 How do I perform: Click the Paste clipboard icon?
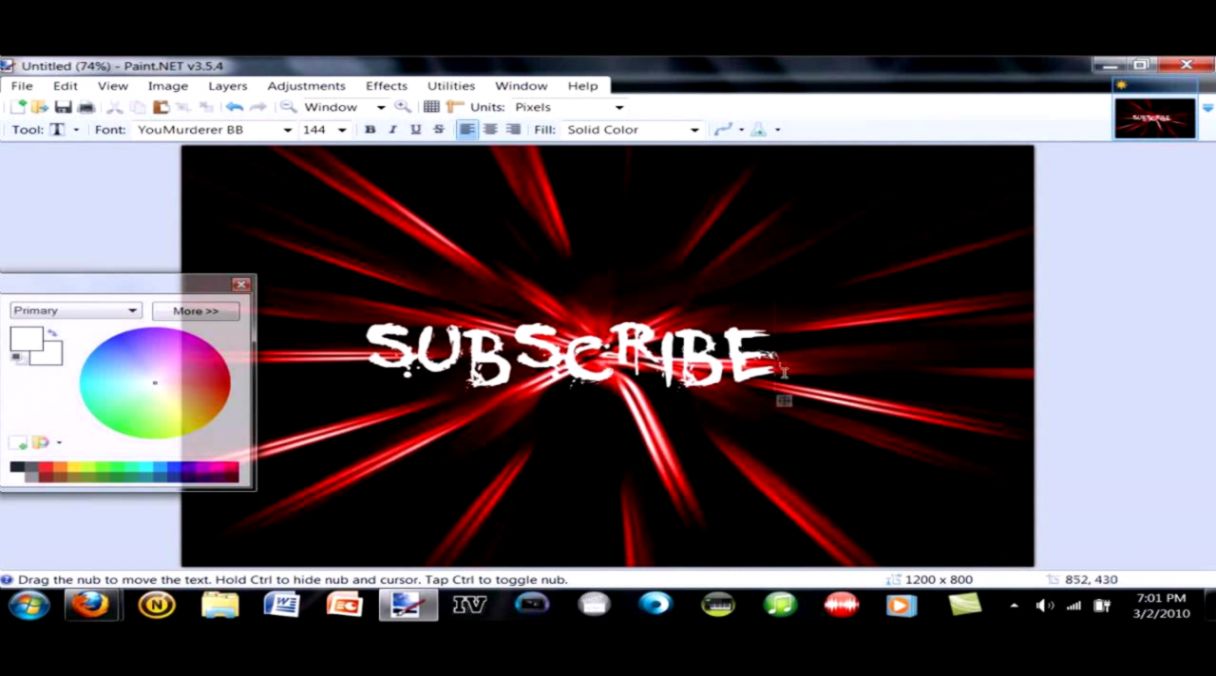(x=160, y=107)
